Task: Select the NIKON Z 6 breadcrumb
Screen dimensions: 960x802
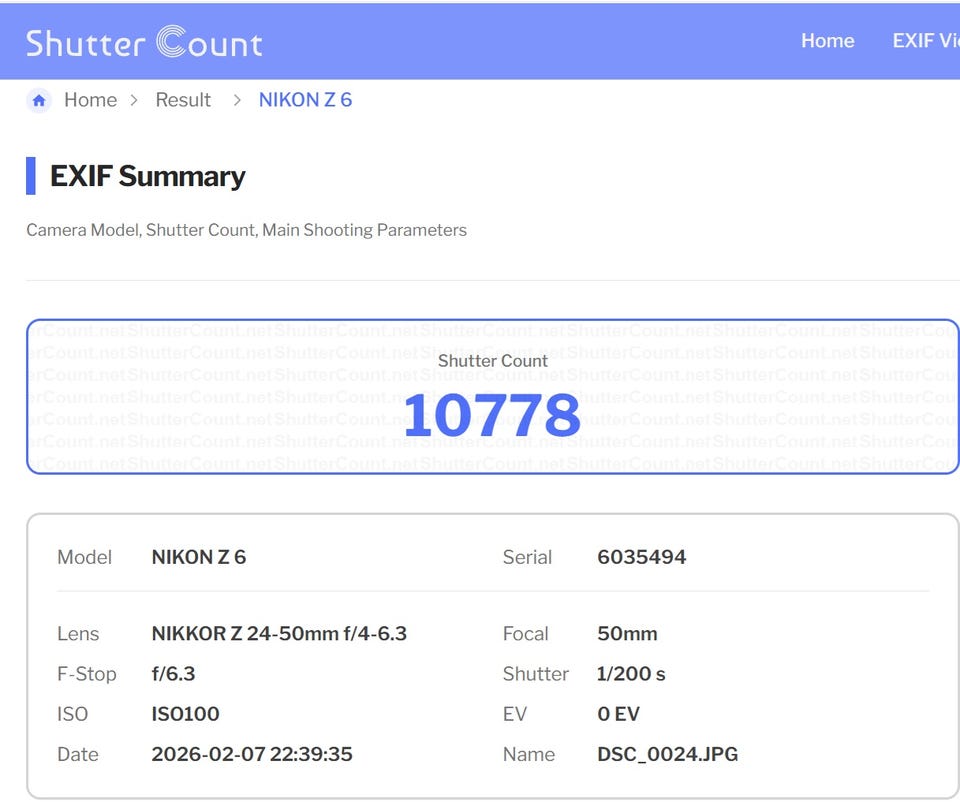Action: (306, 100)
